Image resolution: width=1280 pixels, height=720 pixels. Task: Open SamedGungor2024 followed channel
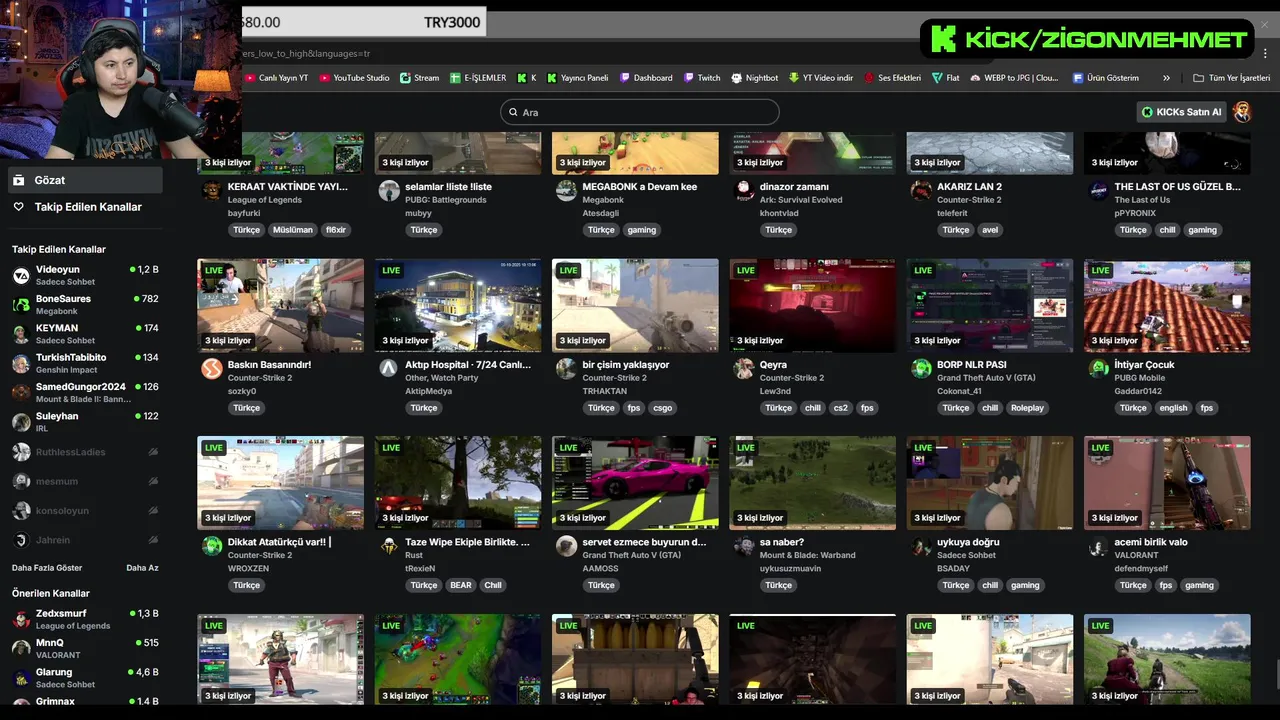85,392
